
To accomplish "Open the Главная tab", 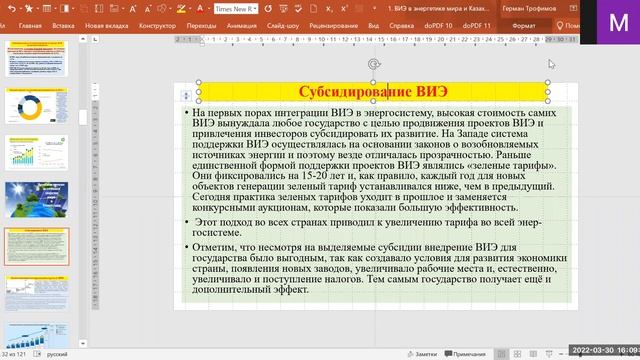I will tap(30, 26).
